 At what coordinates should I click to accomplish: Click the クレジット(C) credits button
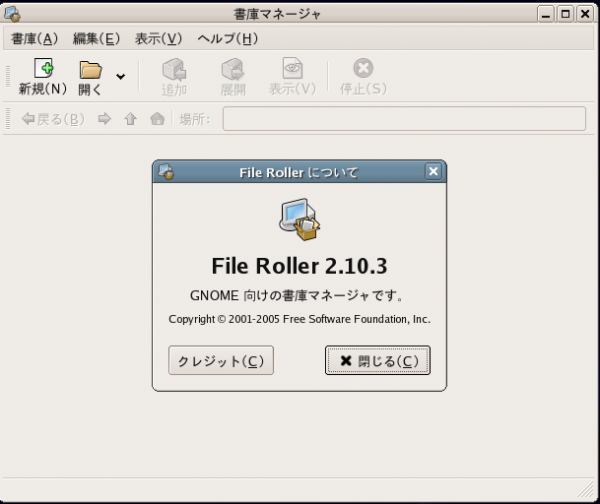[221, 360]
